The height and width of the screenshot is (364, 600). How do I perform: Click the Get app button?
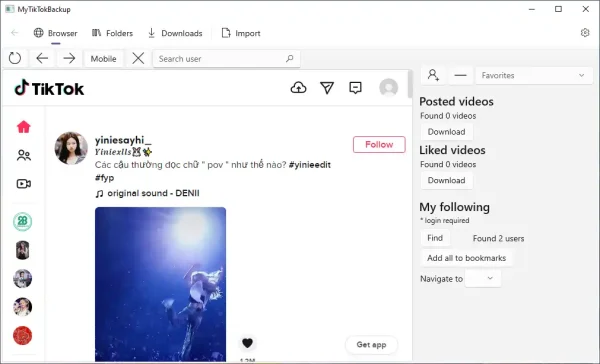pos(371,344)
